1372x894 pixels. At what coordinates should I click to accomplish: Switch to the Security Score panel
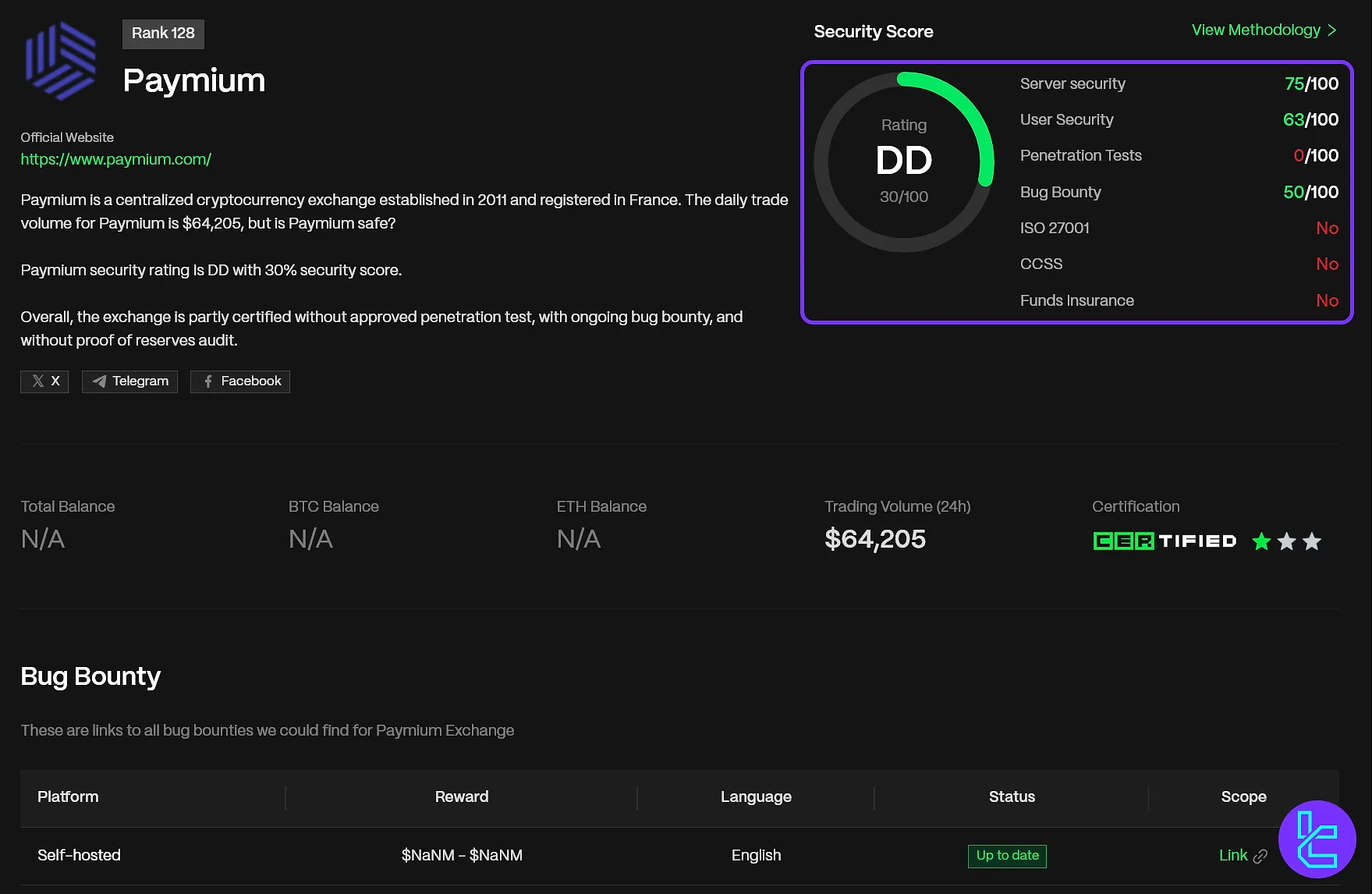(x=873, y=31)
